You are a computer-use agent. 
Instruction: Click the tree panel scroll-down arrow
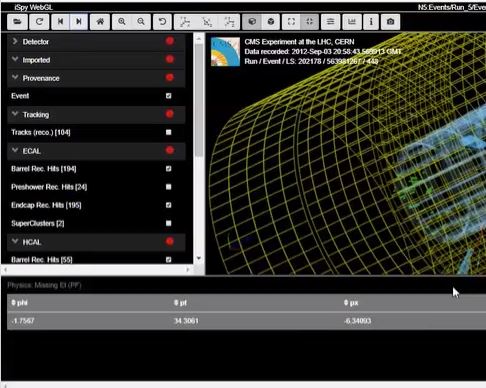[x=199, y=258]
